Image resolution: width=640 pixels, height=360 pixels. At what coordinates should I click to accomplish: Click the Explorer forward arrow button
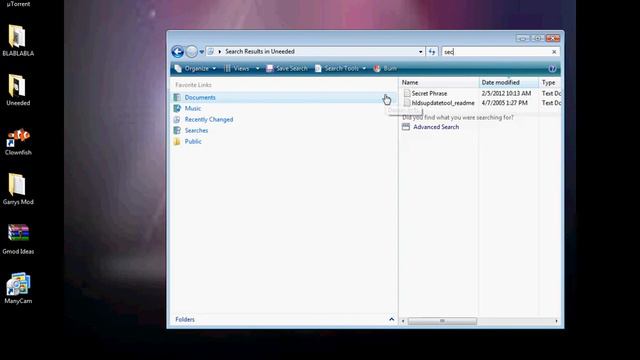(191, 52)
